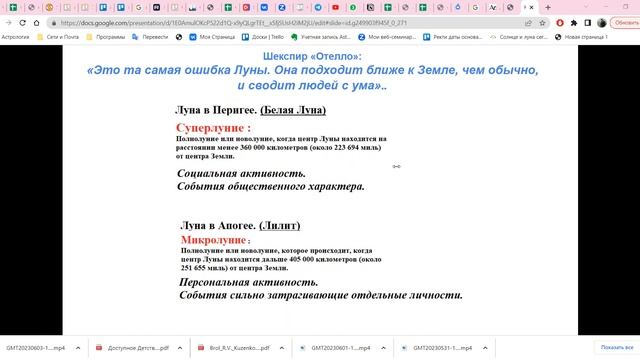The image size is (640, 360).
Task: Open the Новая страница 1 bookmark
Action: coord(581,37)
